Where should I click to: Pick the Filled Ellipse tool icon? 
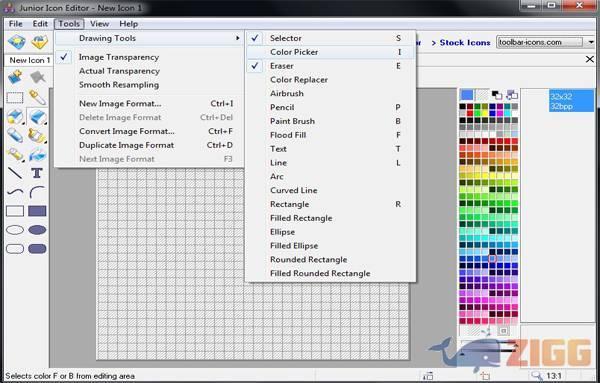click(x=37, y=230)
